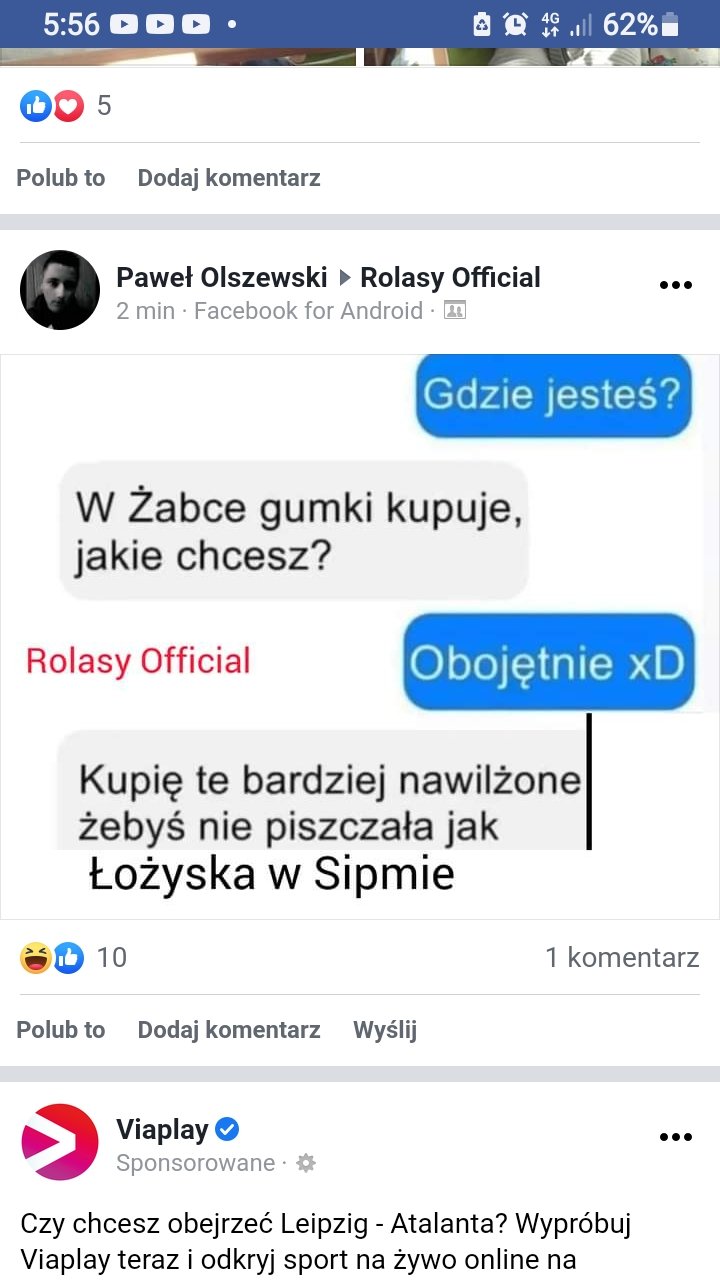Open the Rolasy Official group link
This screenshot has width=720, height=1280.
pyautogui.click(x=450, y=277)
